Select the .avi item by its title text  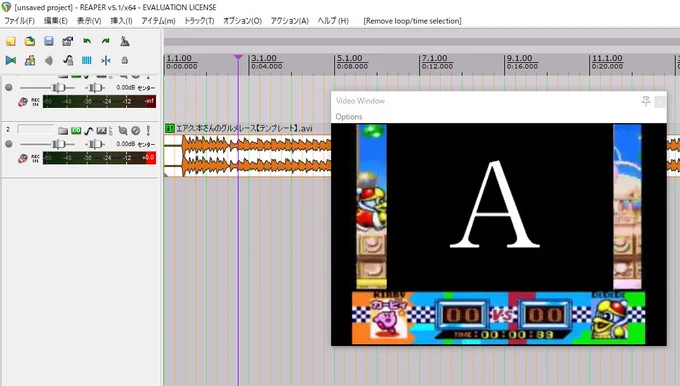tap(244, 128)
